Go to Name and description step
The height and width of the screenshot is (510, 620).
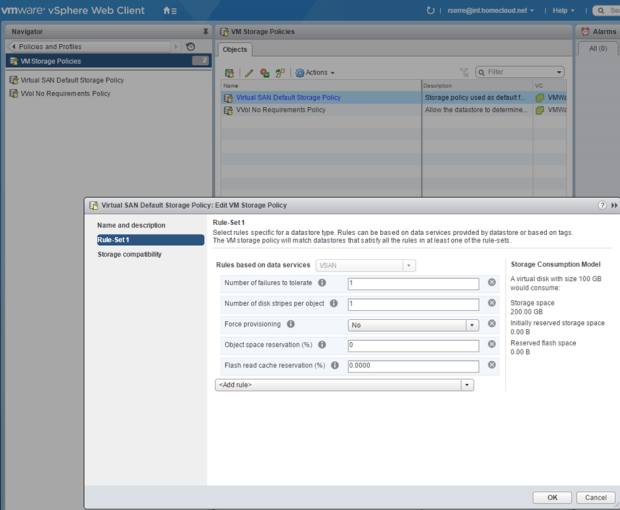point(131,225)
